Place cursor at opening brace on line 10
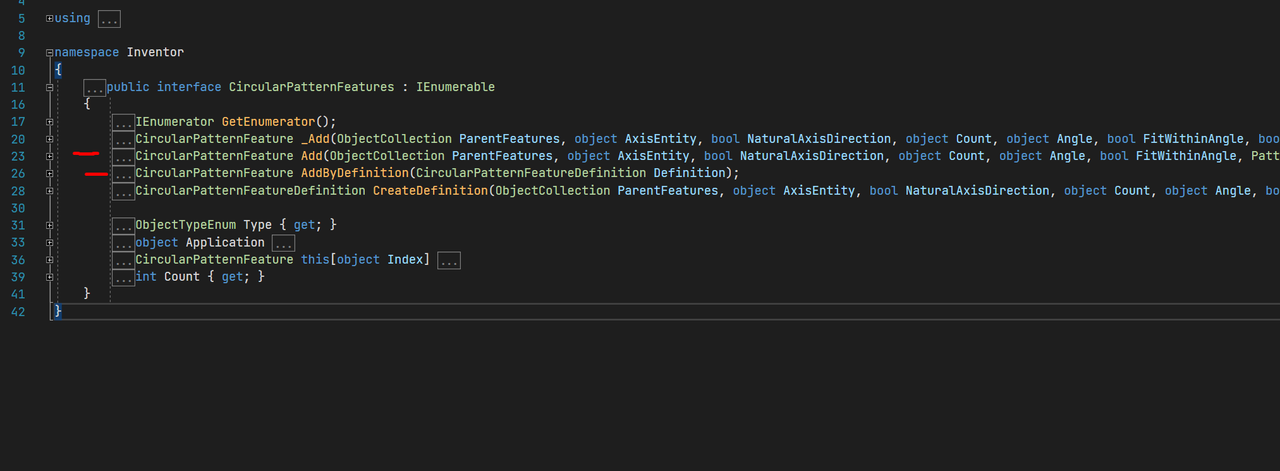Image resolution: width=1280 pixels, height=471 pixels. click(58, 70)
